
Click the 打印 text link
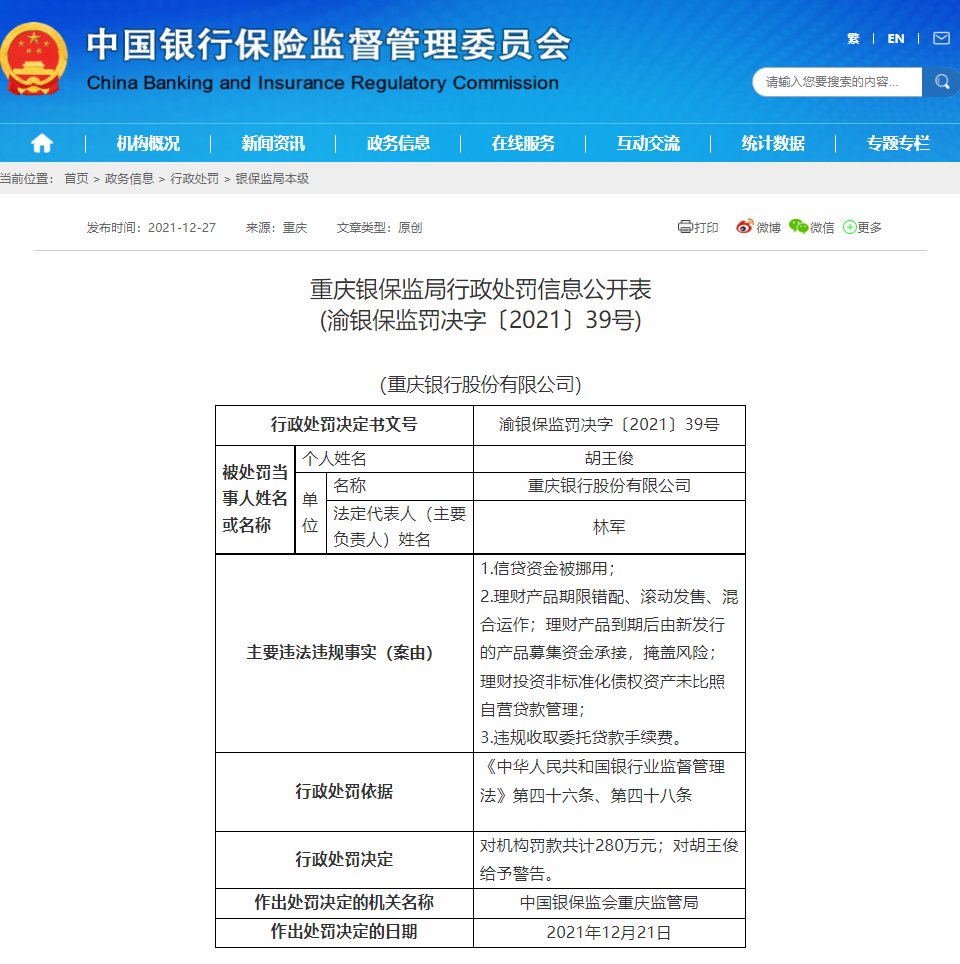[706, 227]
